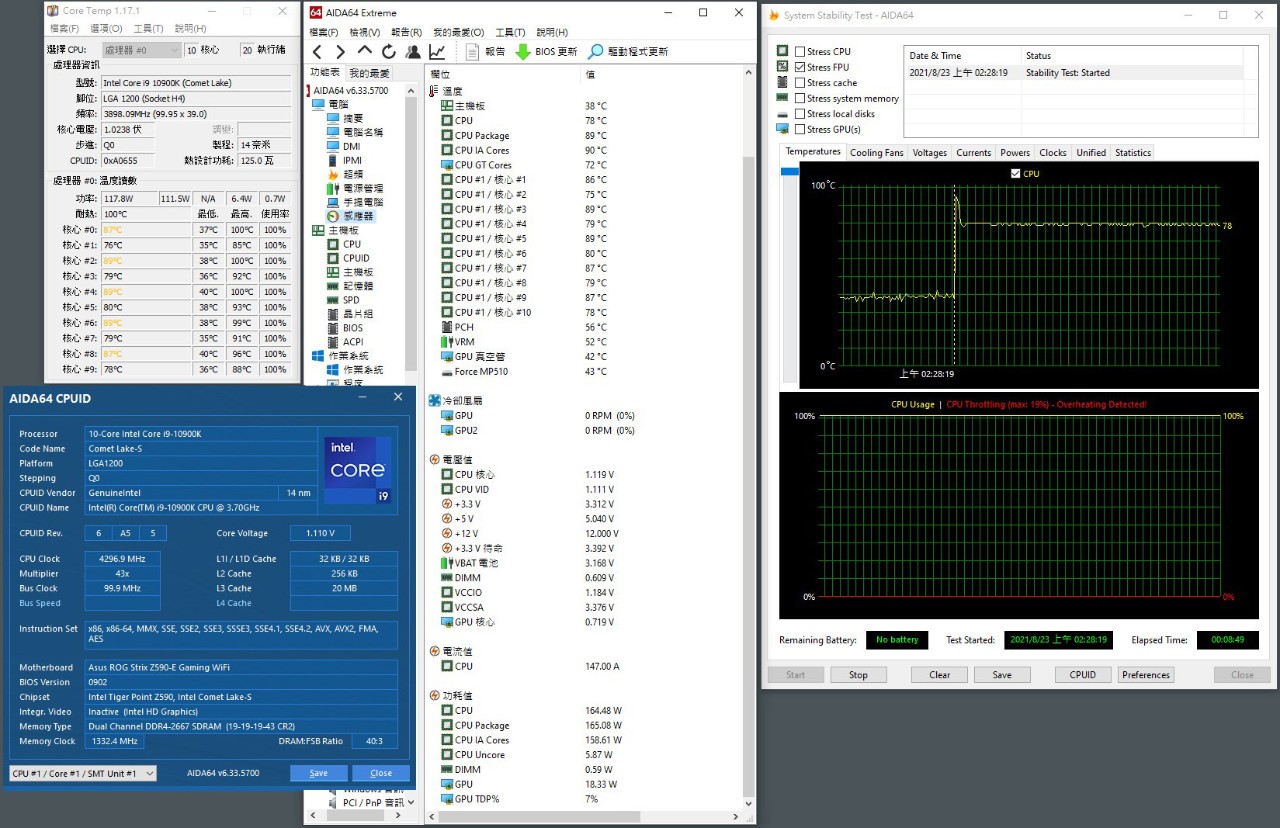The width and height of the screenshot is (1280, 828).
Task: Open the user icon in AIDA64 toolbar
Action: coord(413,51)
